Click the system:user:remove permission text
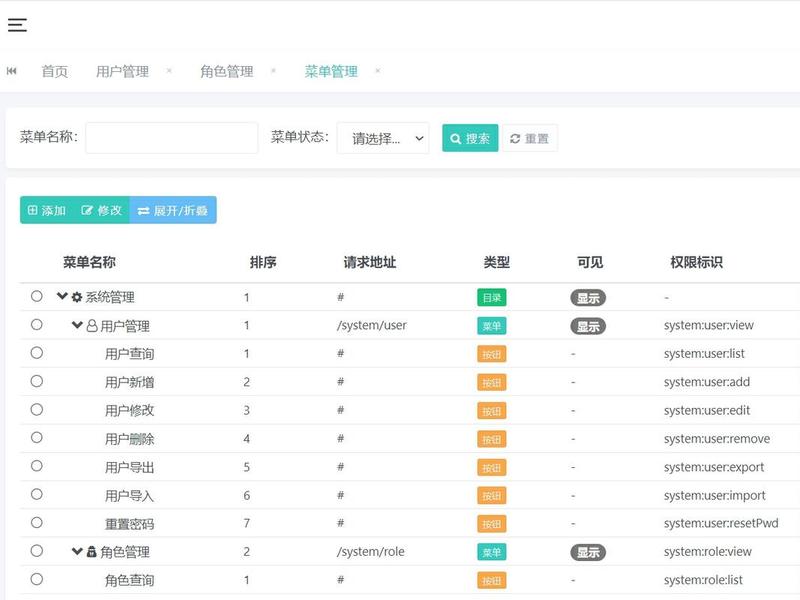Image resolution: width=800 pixels, height=600 pixels. point(717,439)
